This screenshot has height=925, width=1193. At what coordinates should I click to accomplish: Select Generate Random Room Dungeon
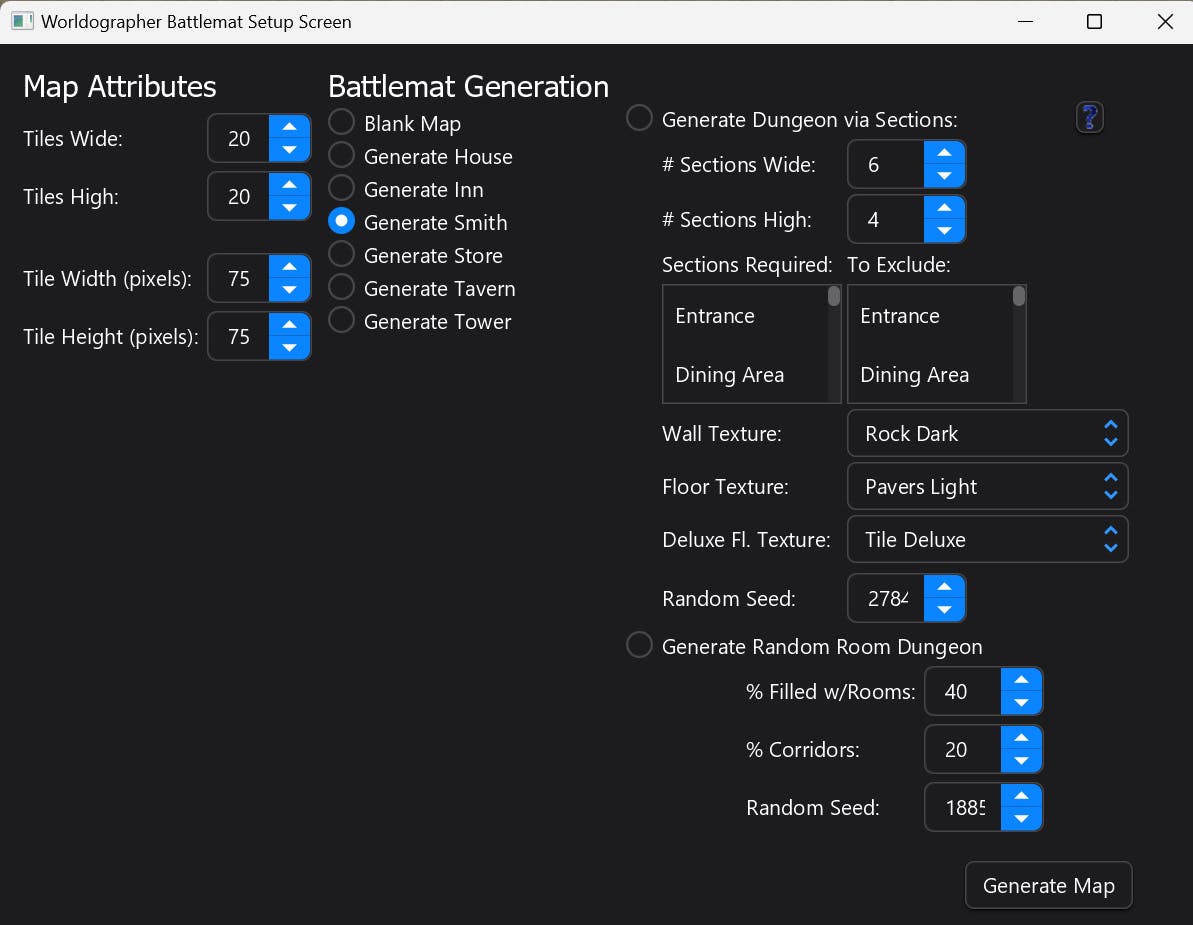639,645
